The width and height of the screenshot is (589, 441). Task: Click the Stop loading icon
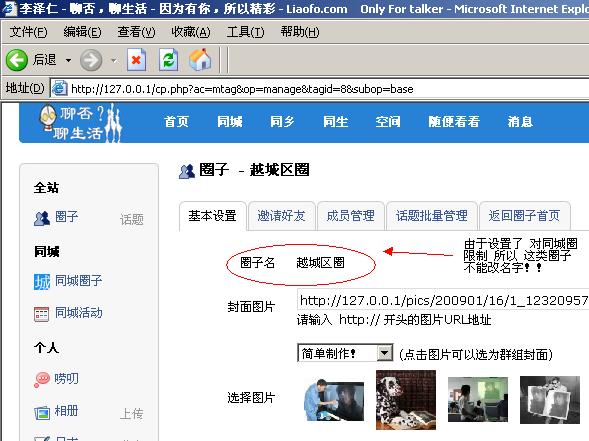[x=136, y=60]
